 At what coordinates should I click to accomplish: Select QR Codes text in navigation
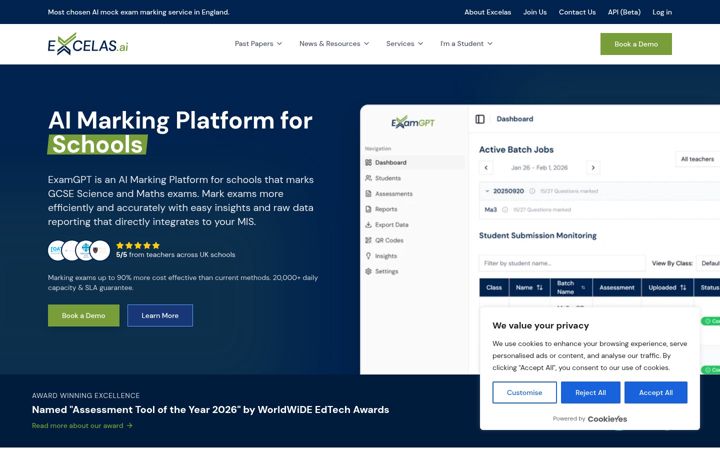pyautogui.click(x=389, y=241)
